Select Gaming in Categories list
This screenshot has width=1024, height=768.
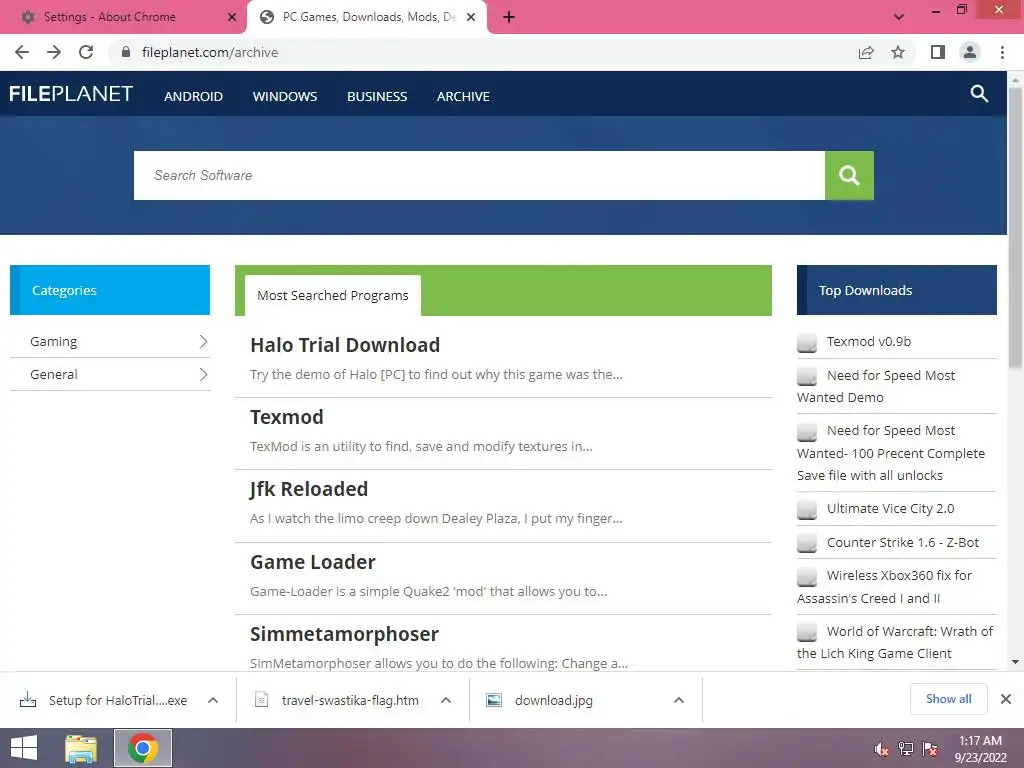pyautogui.click(x=54, y=342)
